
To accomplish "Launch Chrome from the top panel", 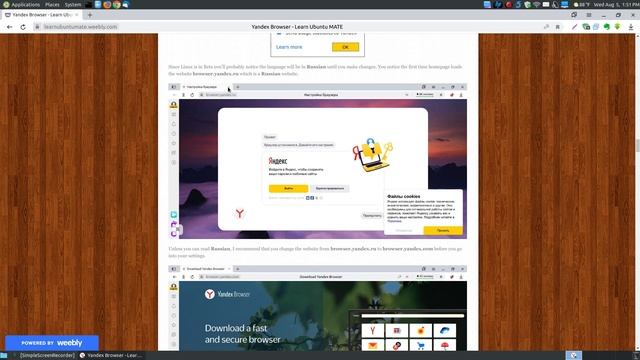I will pyautogui.click(x=116, y=4).
